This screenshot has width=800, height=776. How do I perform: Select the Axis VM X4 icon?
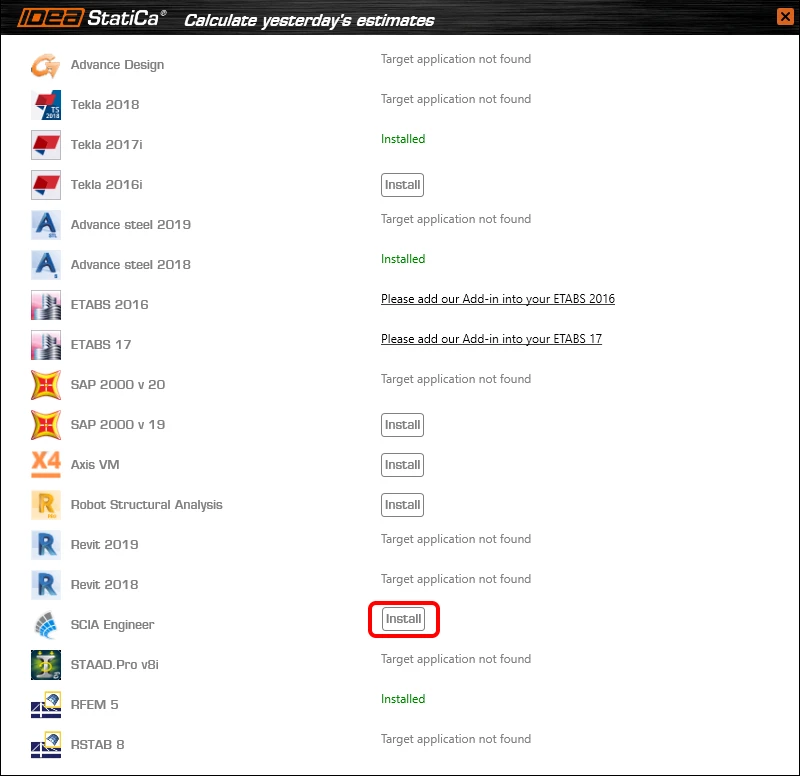point(46,465)
